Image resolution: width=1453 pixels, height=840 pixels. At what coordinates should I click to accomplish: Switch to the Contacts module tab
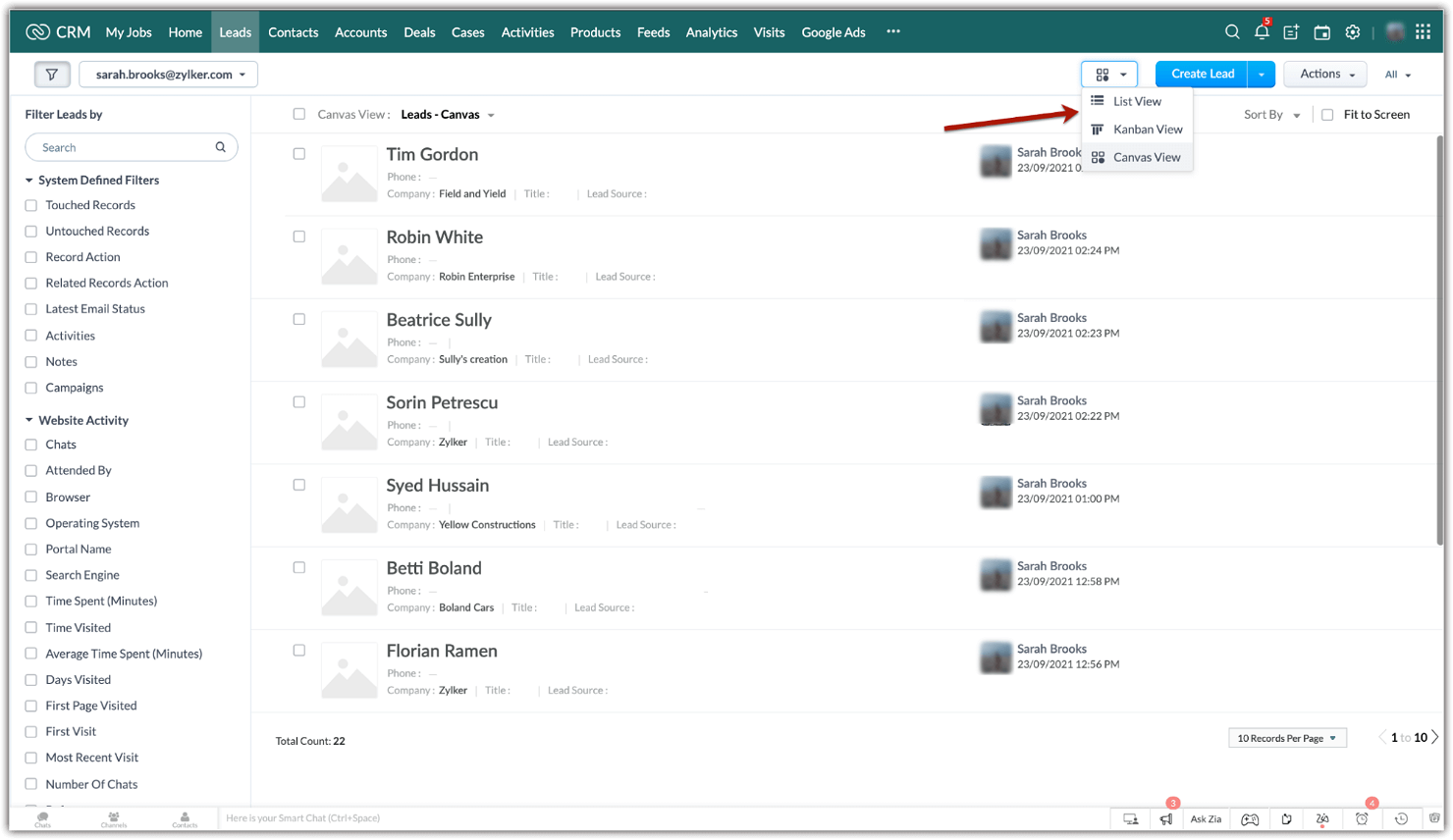coord(293,31)
